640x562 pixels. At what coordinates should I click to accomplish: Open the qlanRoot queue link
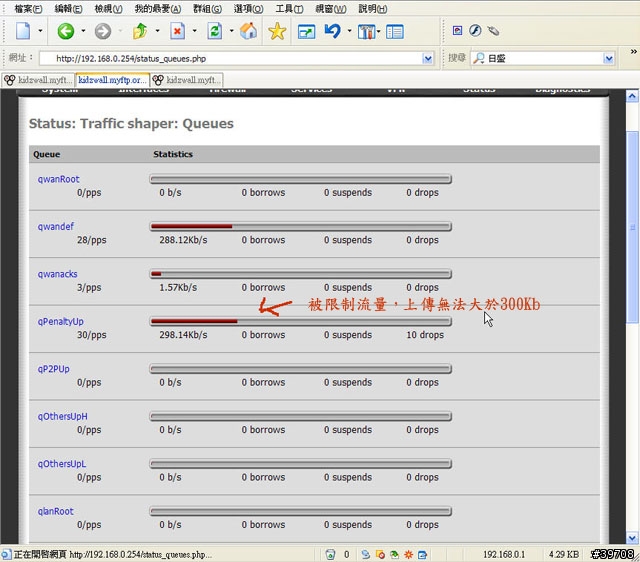pos(56,511)
